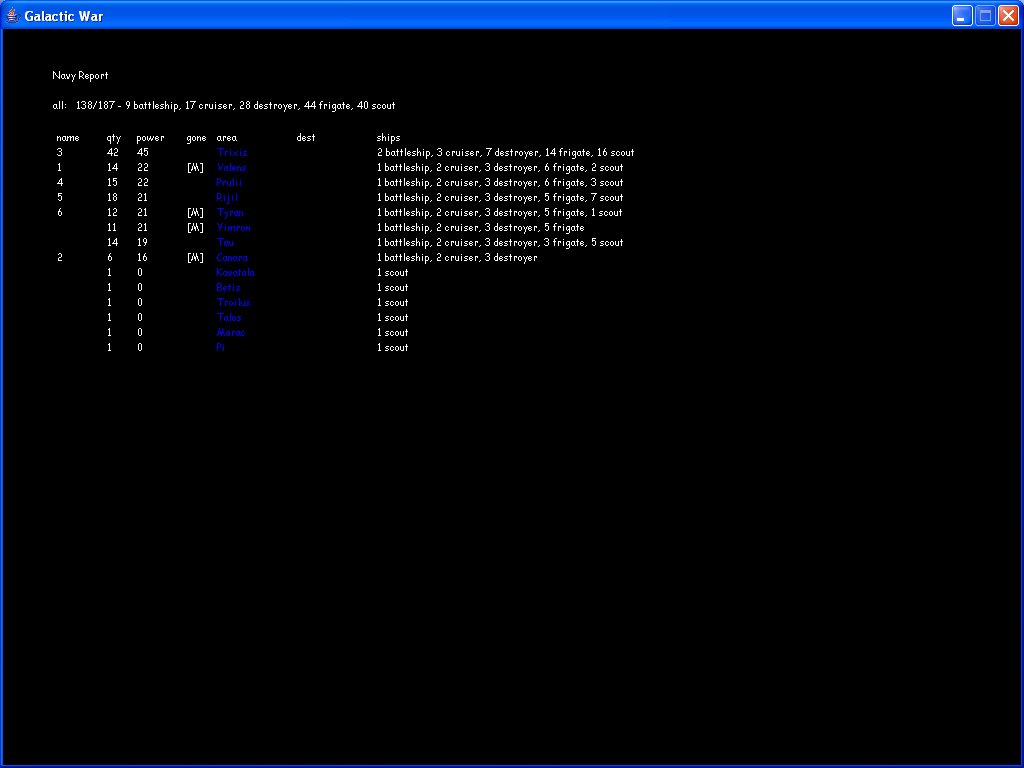Go to the Troilus area
This screenshot has height=768, width=1024.
[233, 303]
